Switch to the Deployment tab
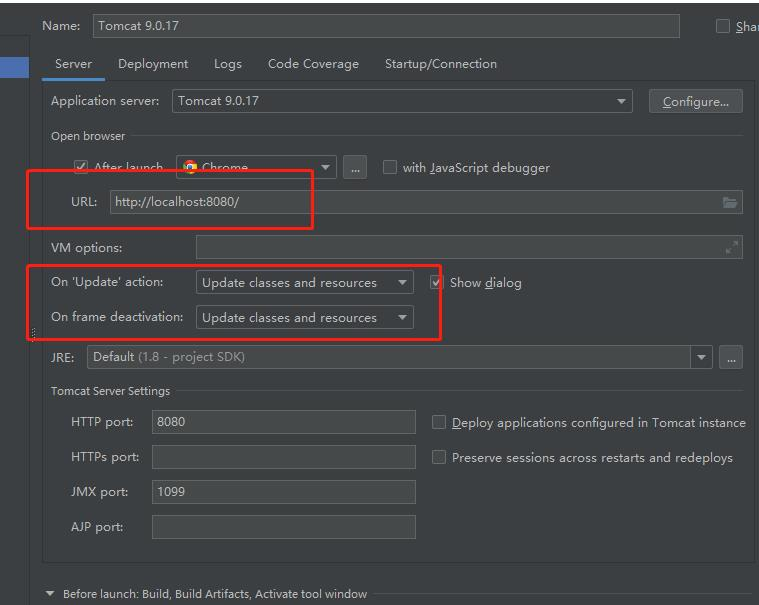The height and width of the screenshot is (605, 759). tap(153, 64)
